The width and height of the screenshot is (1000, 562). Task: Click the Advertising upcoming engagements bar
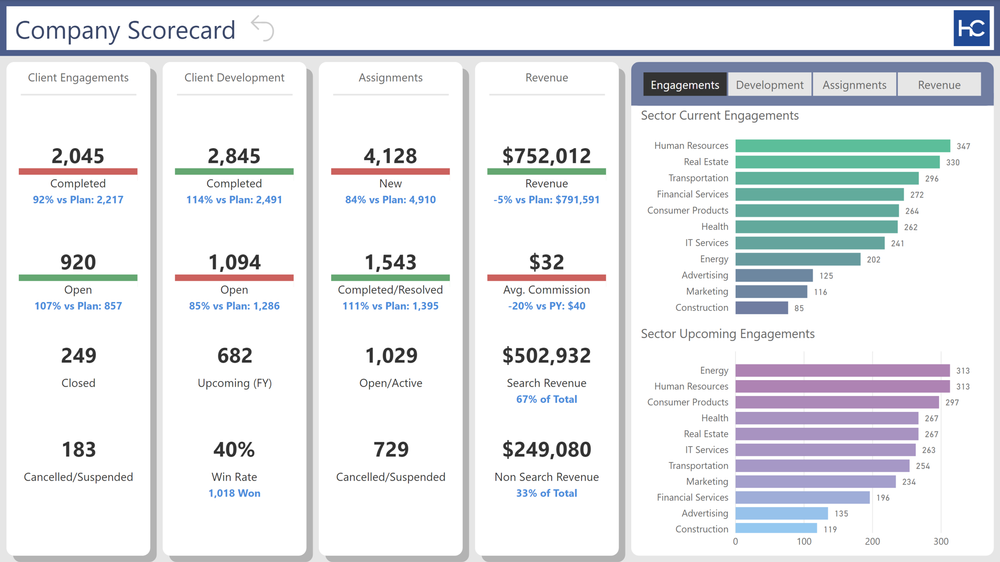pyautogui.click(x=781, y=514)
